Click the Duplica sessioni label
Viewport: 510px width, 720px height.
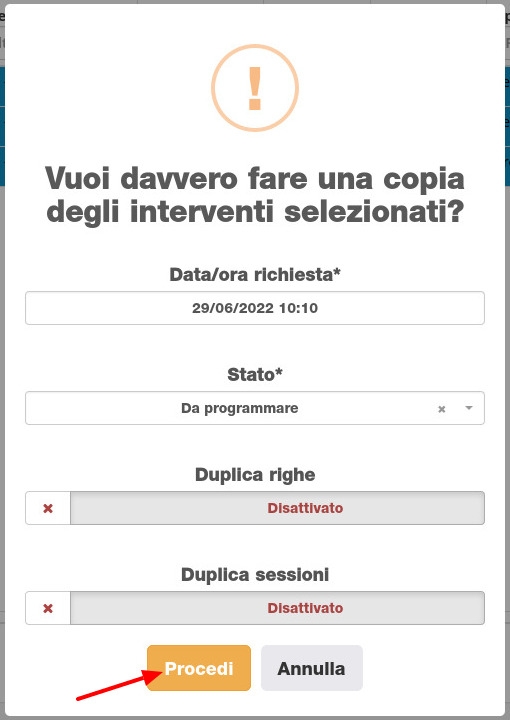(x=255, y=575)
